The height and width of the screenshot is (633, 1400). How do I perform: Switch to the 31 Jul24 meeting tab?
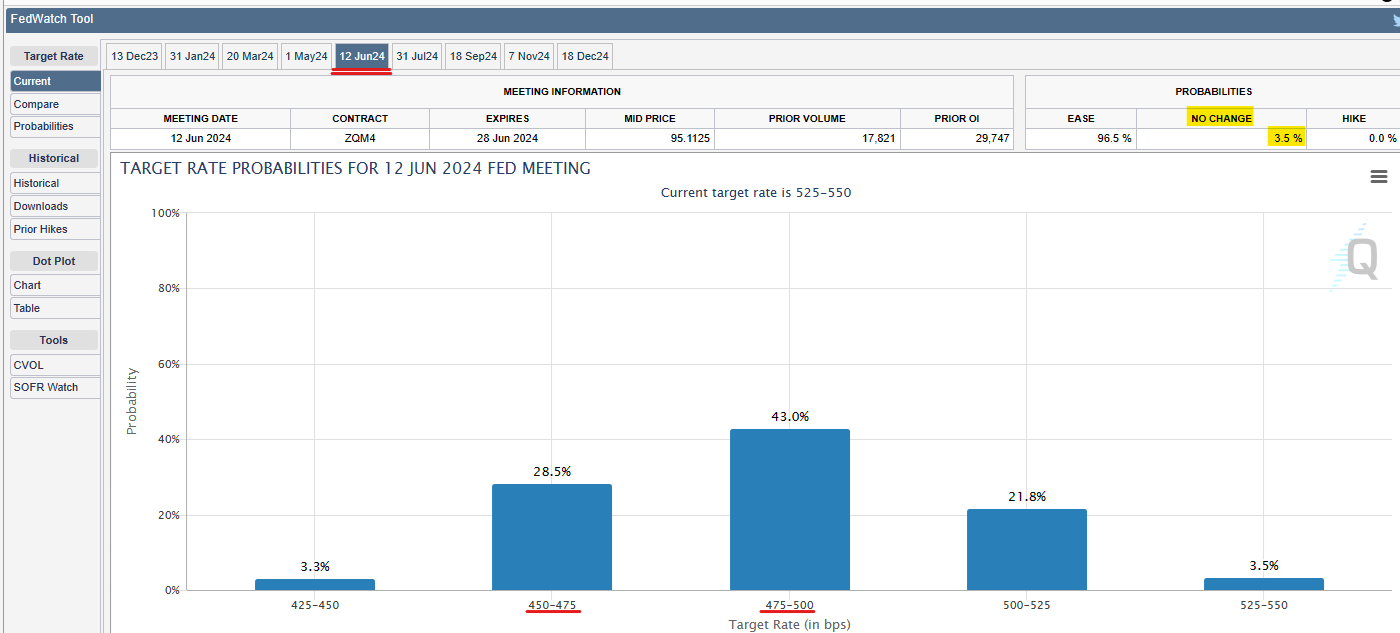tap(417, 57)
